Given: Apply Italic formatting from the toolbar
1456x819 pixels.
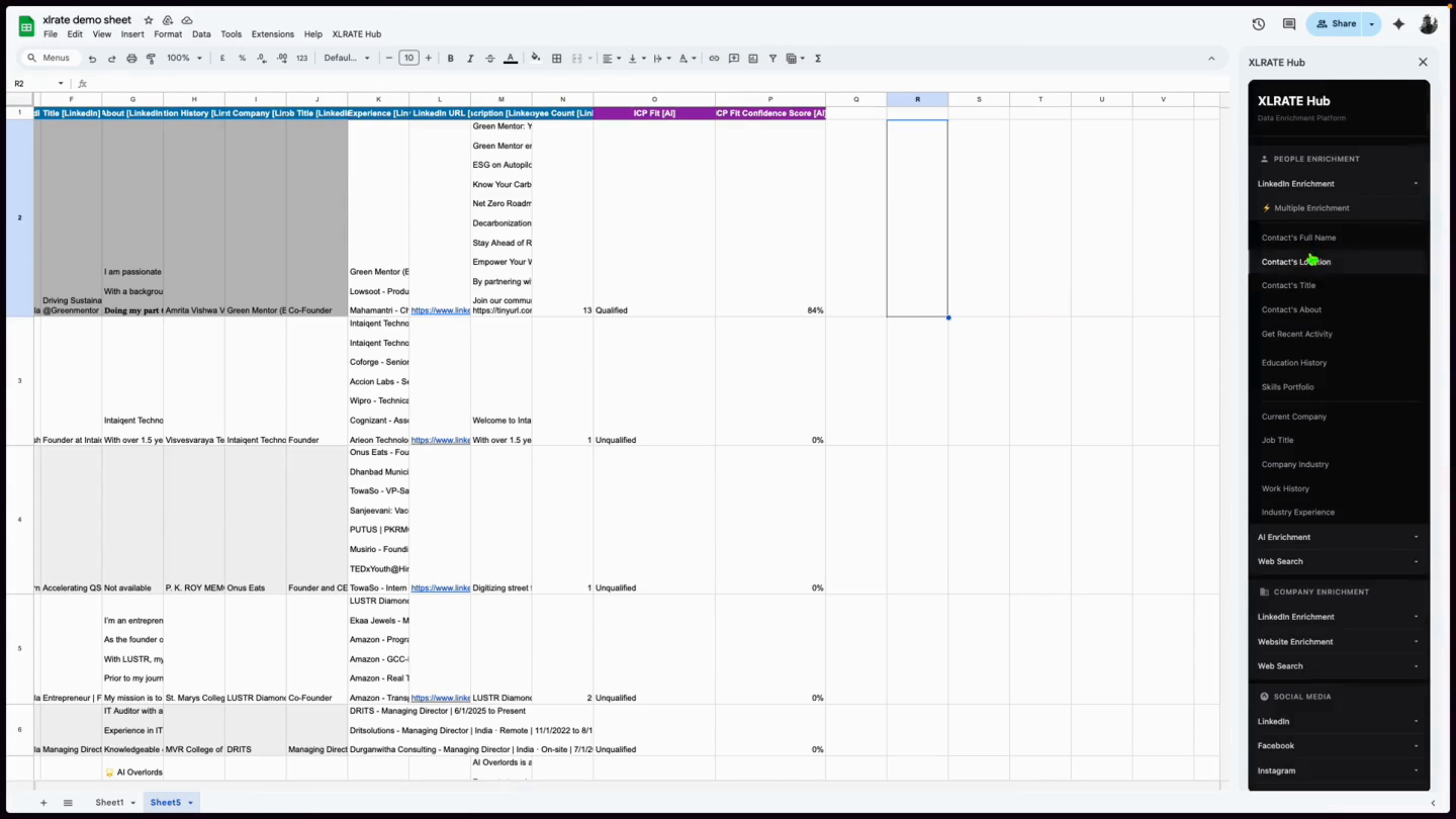Looking at the screenshot, I should 470,58.
